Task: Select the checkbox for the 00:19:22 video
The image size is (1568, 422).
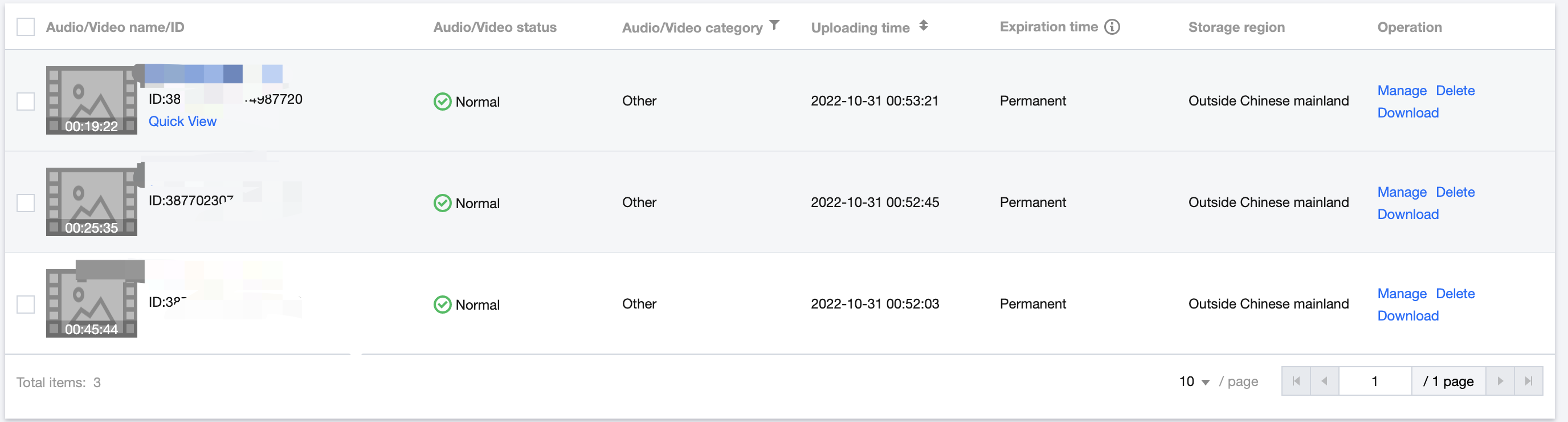Action: point(26,101)
